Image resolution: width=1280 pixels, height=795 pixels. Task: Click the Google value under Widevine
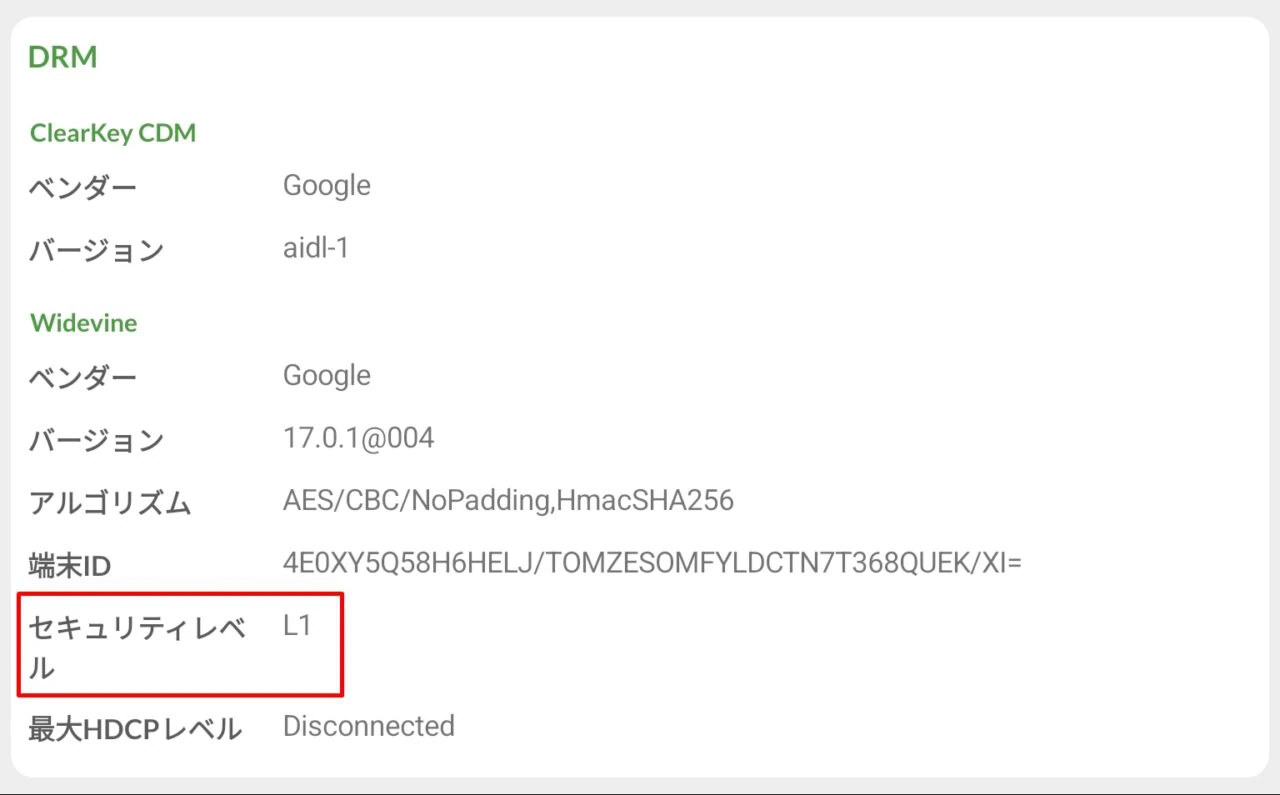pos(327,376)
